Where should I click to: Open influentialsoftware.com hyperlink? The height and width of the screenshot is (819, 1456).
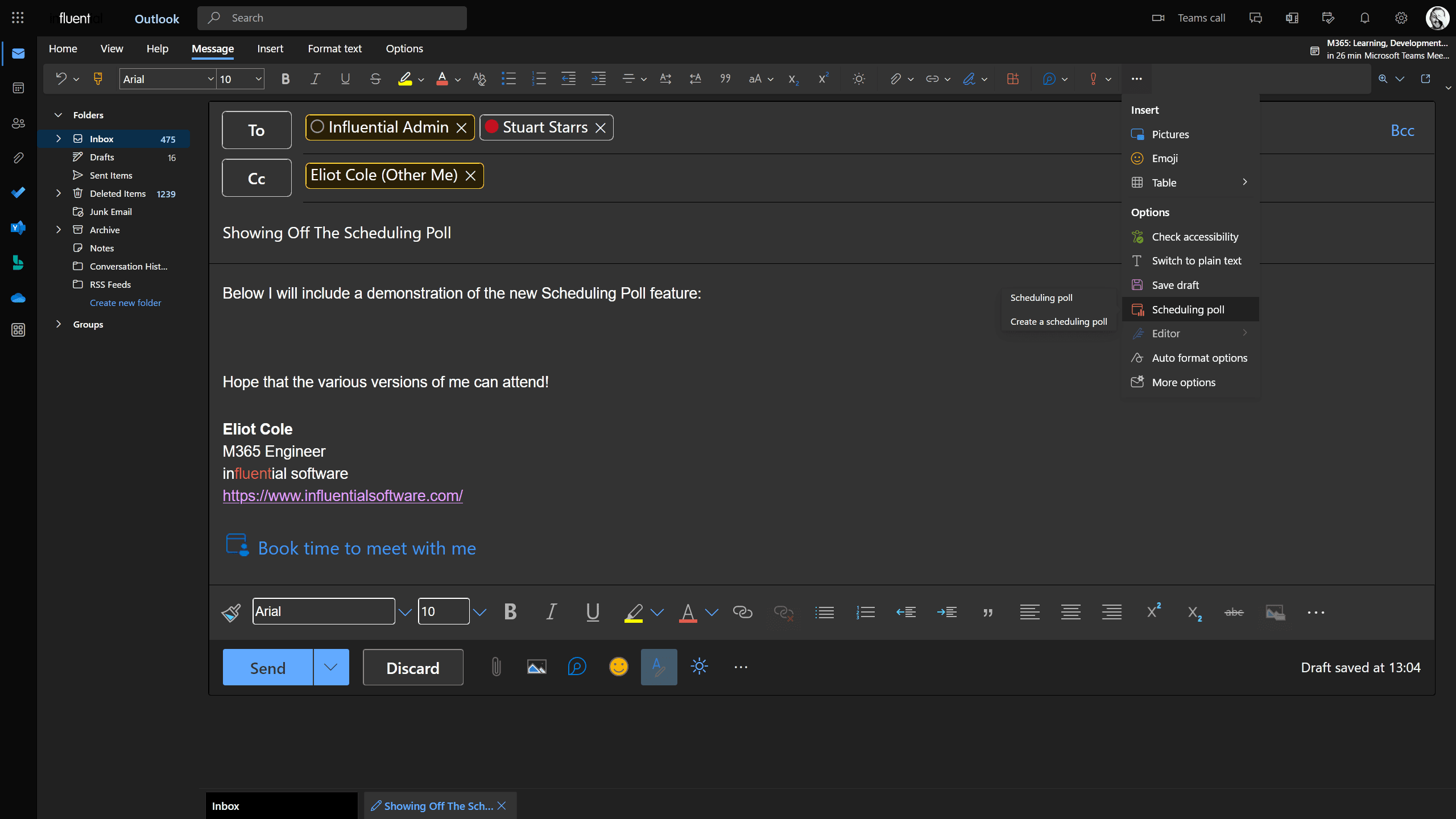(342, 495)
